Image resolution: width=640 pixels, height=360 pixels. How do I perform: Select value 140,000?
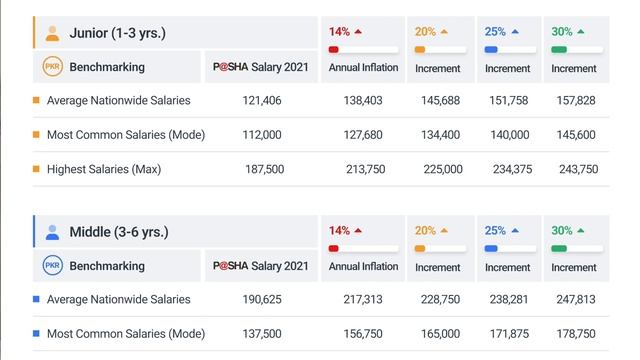click(x=510, y=135)
